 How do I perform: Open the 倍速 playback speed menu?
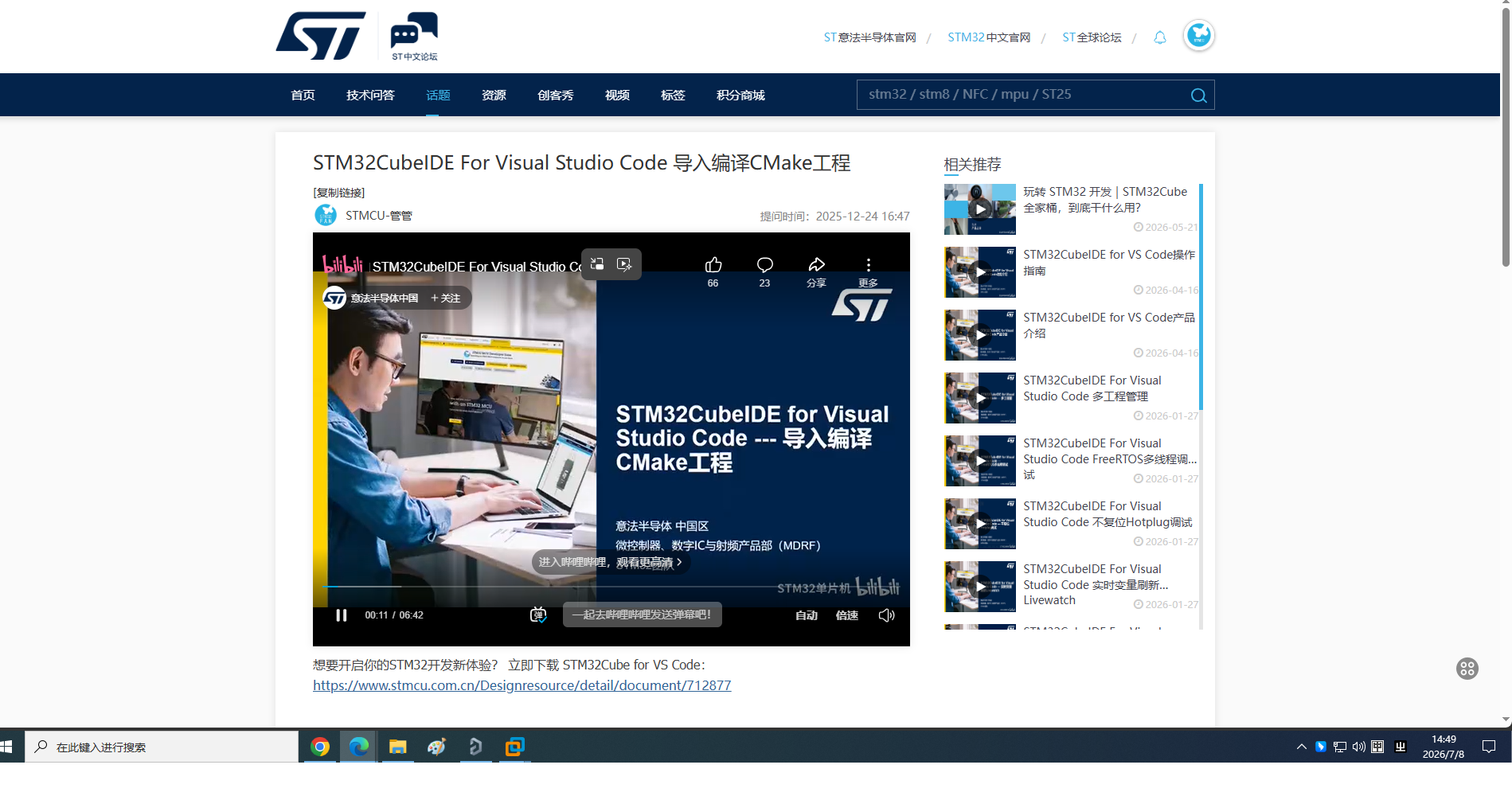pyautogui.click(x=847, y=615)
